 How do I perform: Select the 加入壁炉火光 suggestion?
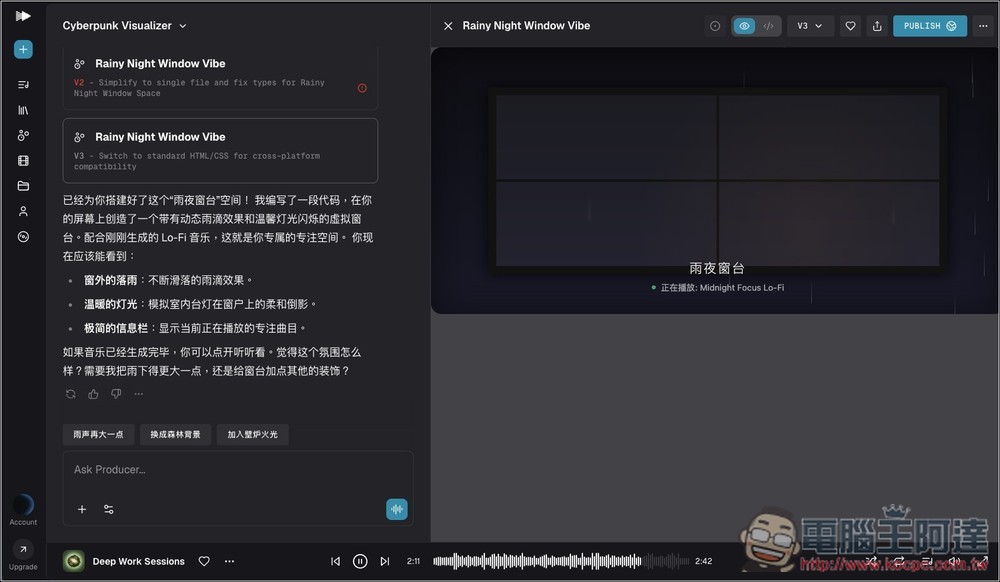(x=253, y=434)
